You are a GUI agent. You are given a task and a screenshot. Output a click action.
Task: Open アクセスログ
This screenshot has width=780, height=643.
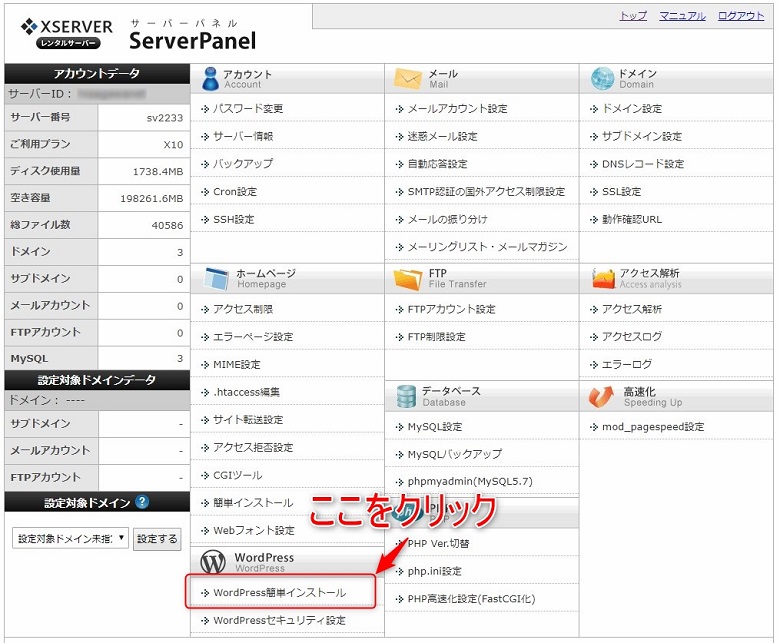click(632, 337)
